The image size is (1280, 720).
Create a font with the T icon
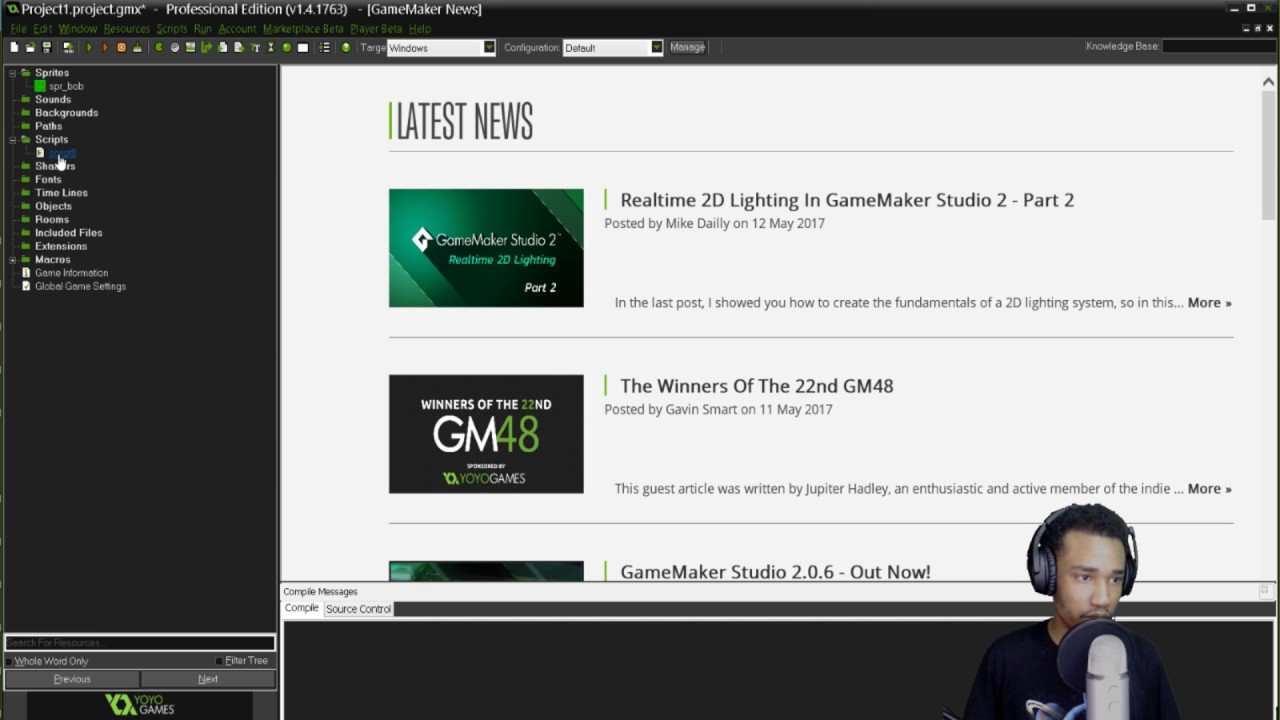point(255,47)
